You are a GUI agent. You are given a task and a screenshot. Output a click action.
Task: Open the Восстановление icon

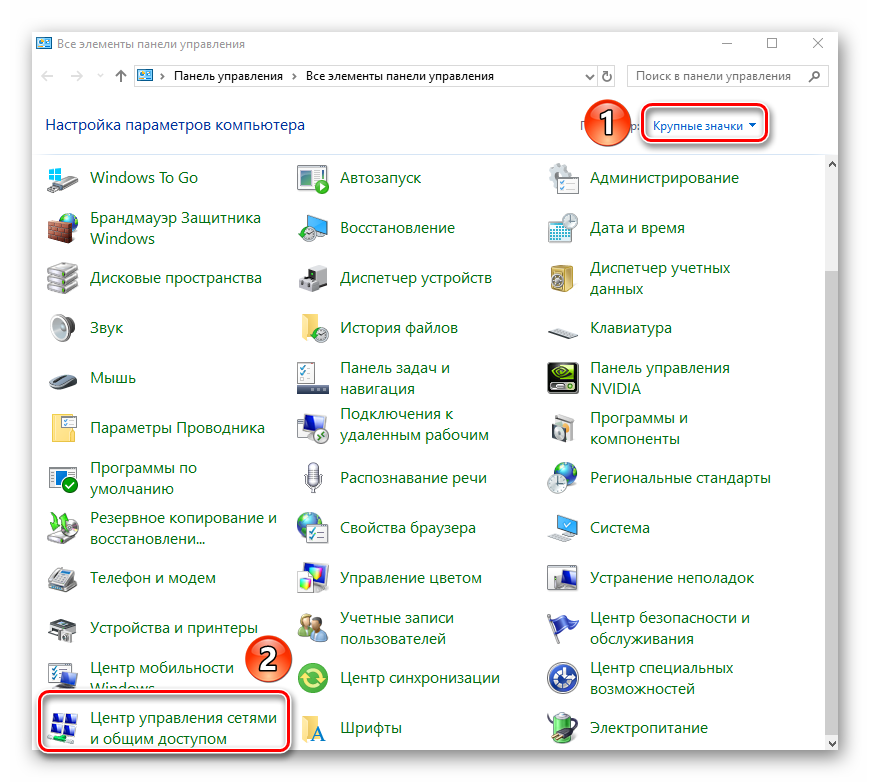(x=312, y=229)
